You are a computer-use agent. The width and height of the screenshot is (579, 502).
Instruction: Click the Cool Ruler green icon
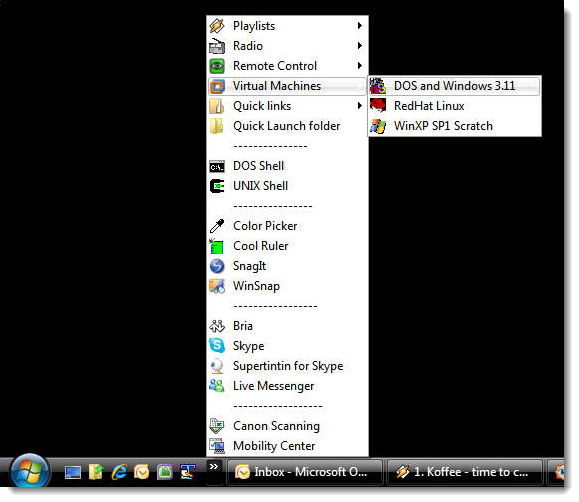[217, 246]
